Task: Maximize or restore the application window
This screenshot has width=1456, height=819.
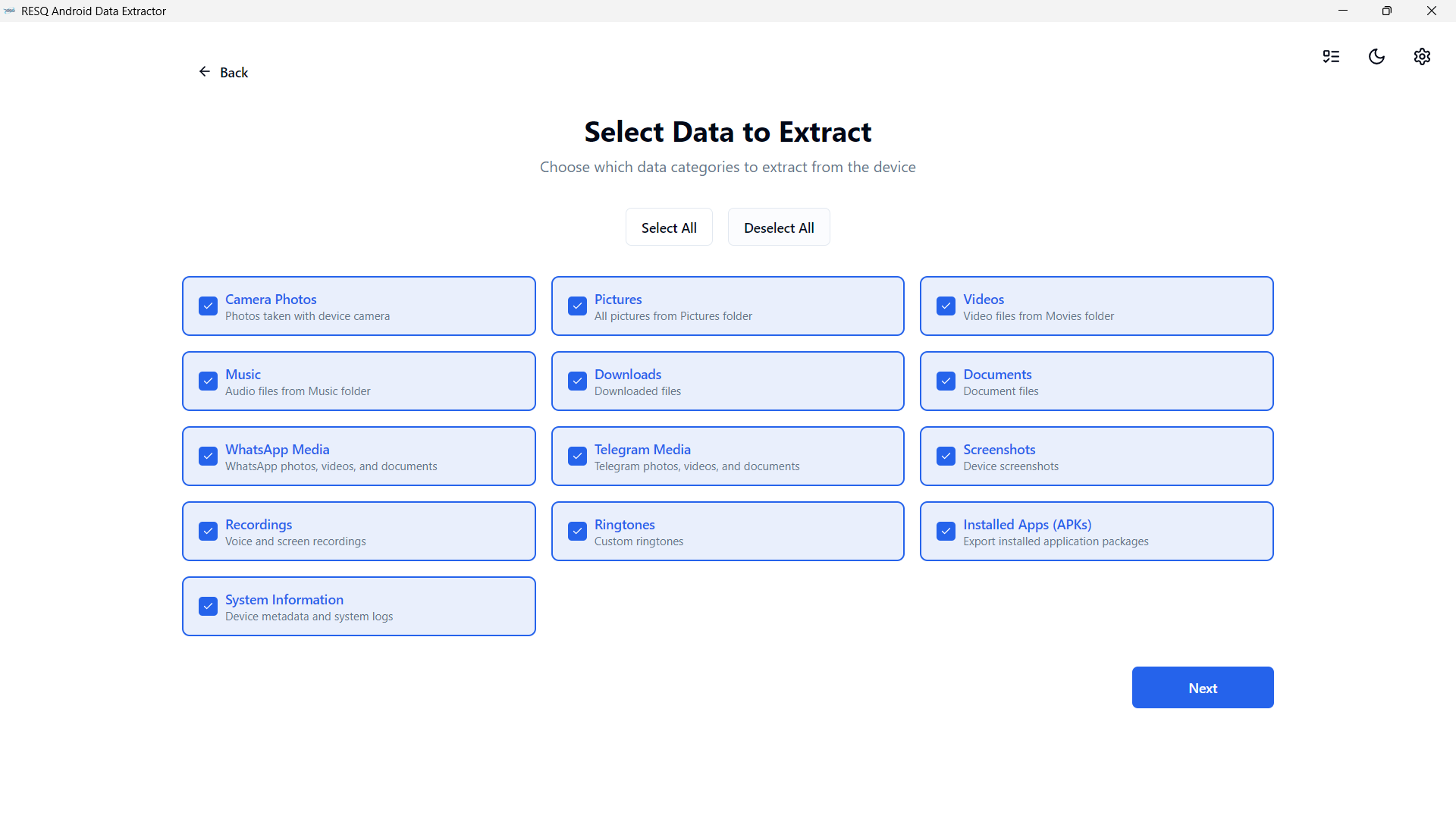Action: pos(1386,11)
